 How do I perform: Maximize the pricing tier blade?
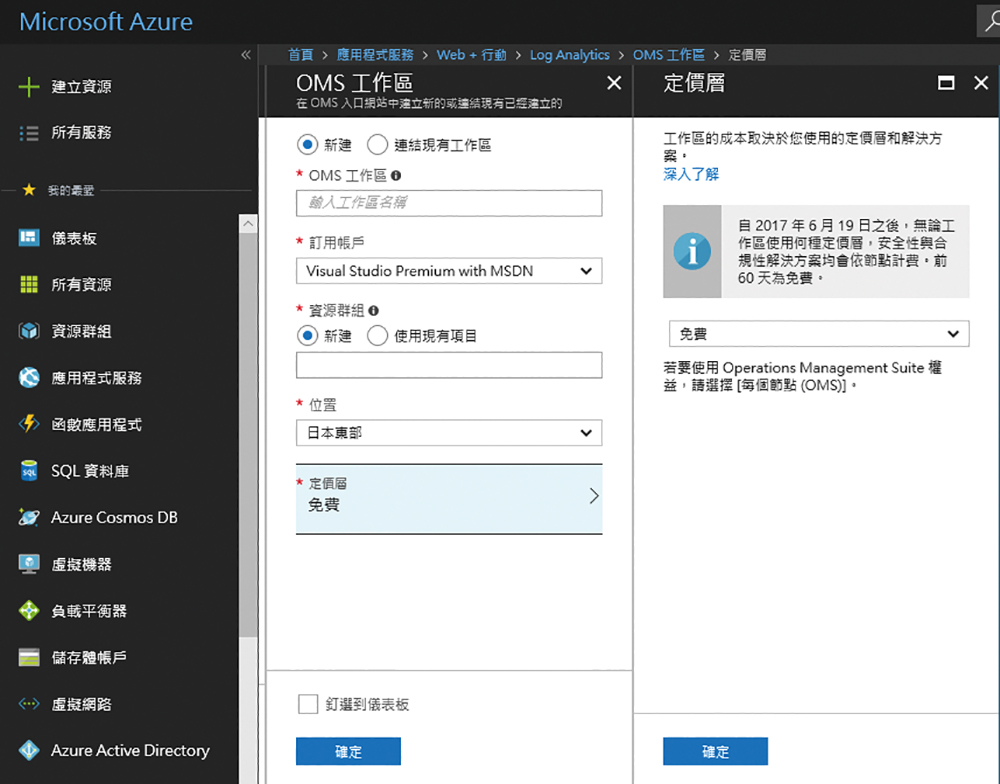(946, 83)
